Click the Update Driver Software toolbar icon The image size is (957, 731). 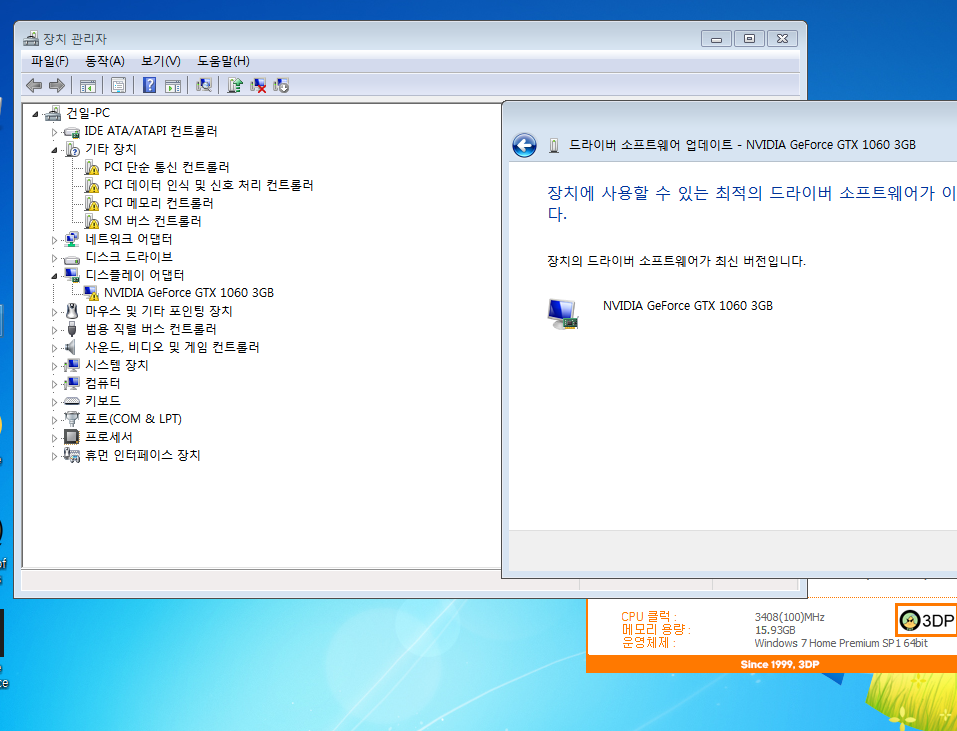(235, 85)
